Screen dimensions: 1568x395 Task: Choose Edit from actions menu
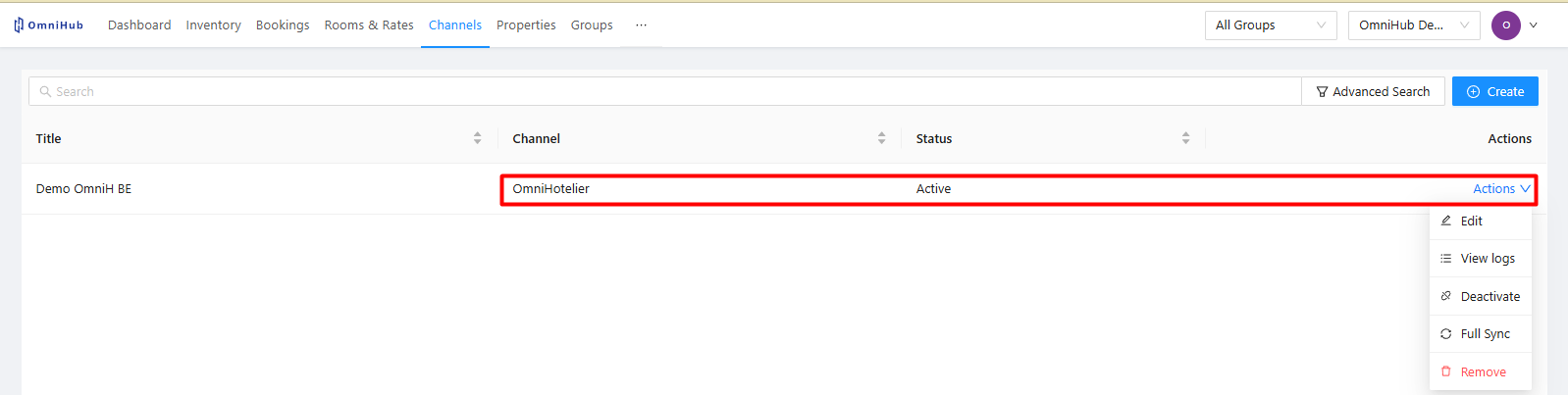(1480, 222)
